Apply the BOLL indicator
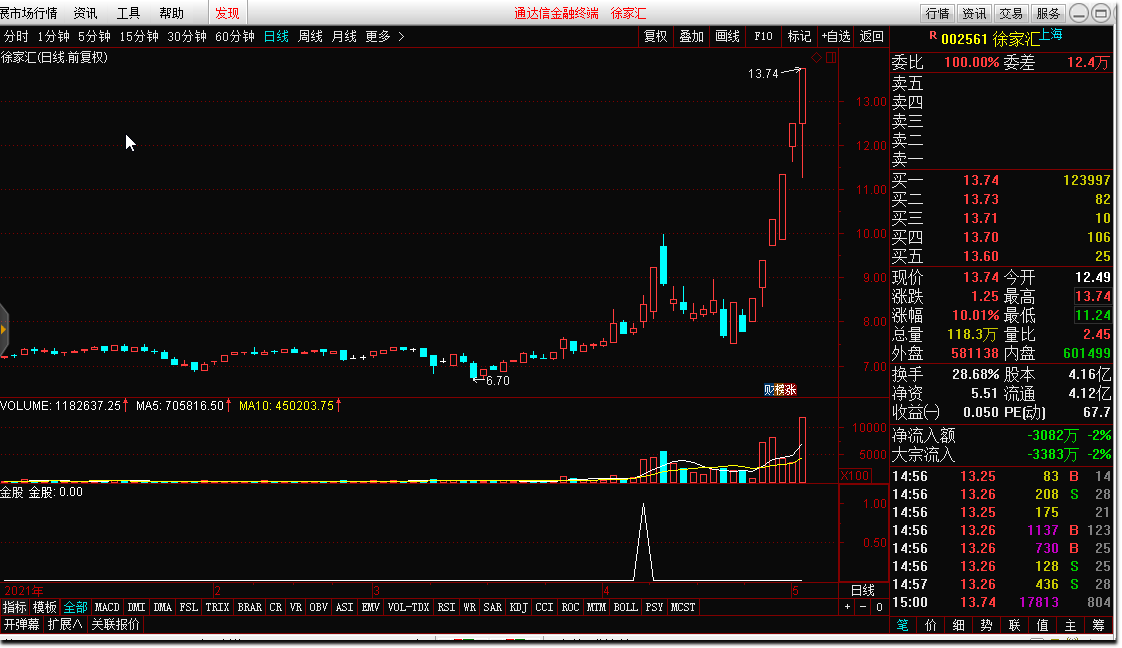This screenshot has height=648, width=1122. (x=625, y=607)
